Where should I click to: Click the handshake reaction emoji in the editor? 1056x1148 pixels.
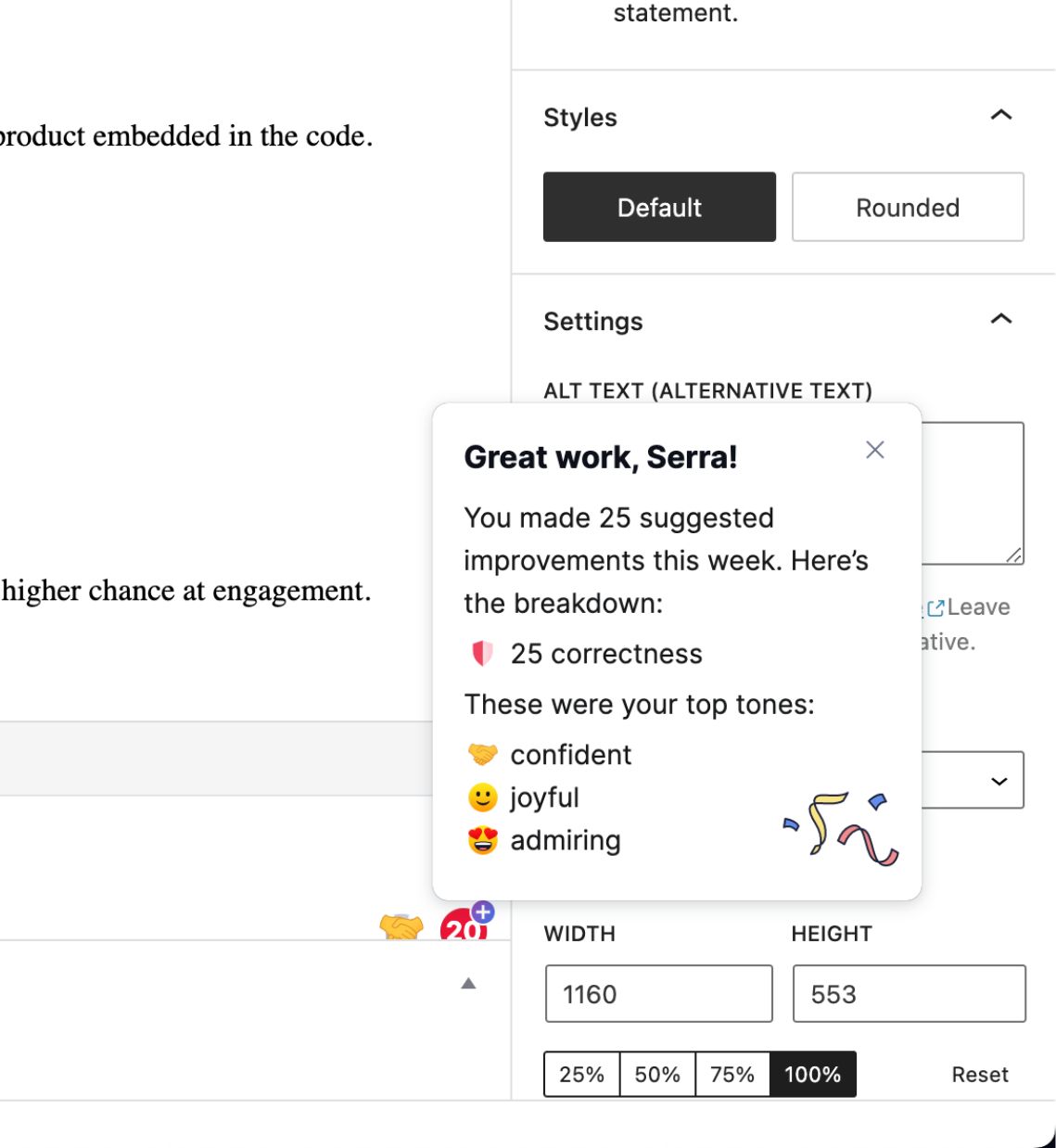(x=401, y=926)
